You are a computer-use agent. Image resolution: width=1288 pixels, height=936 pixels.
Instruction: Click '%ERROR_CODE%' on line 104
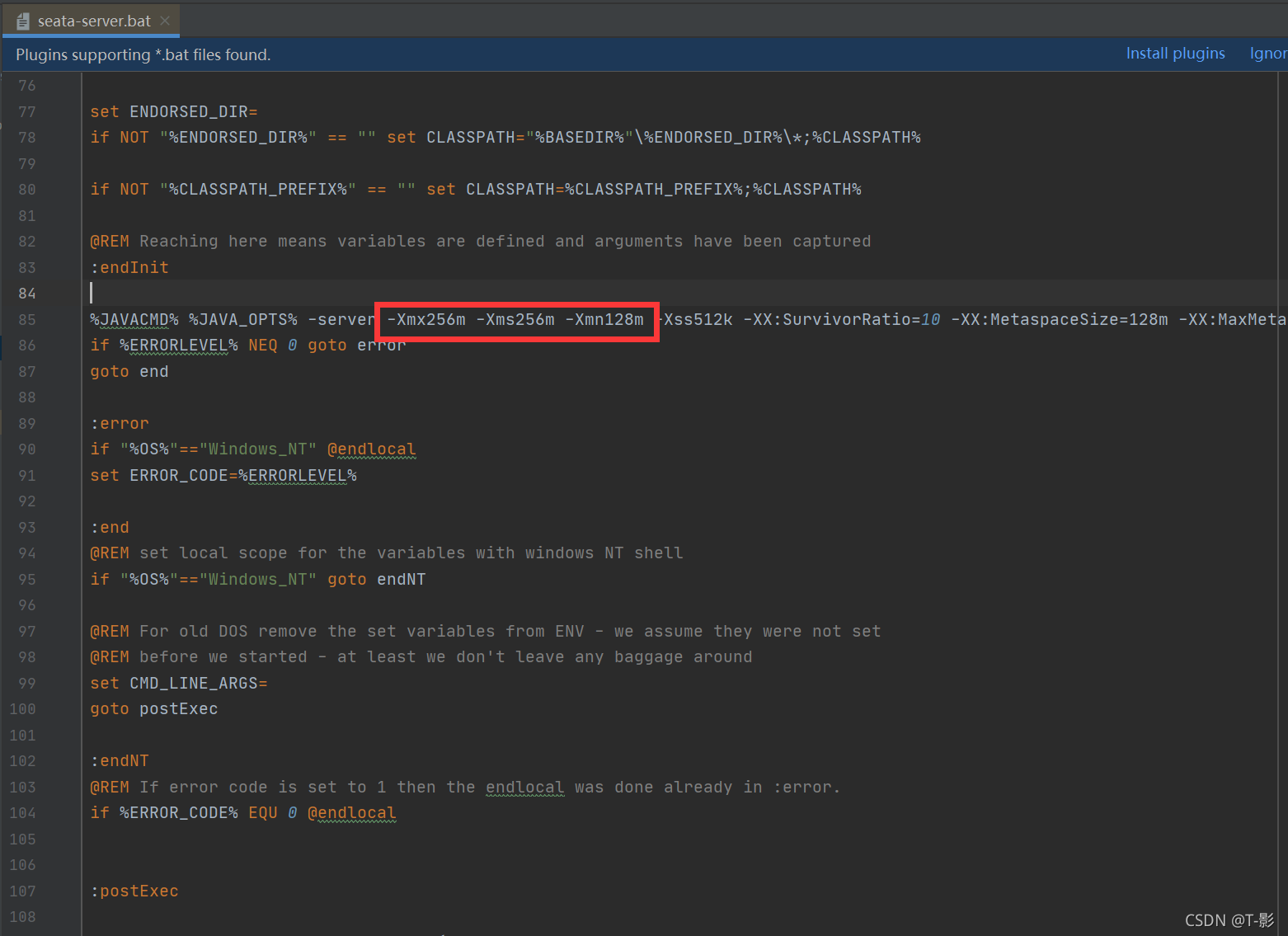coord(179,813)
